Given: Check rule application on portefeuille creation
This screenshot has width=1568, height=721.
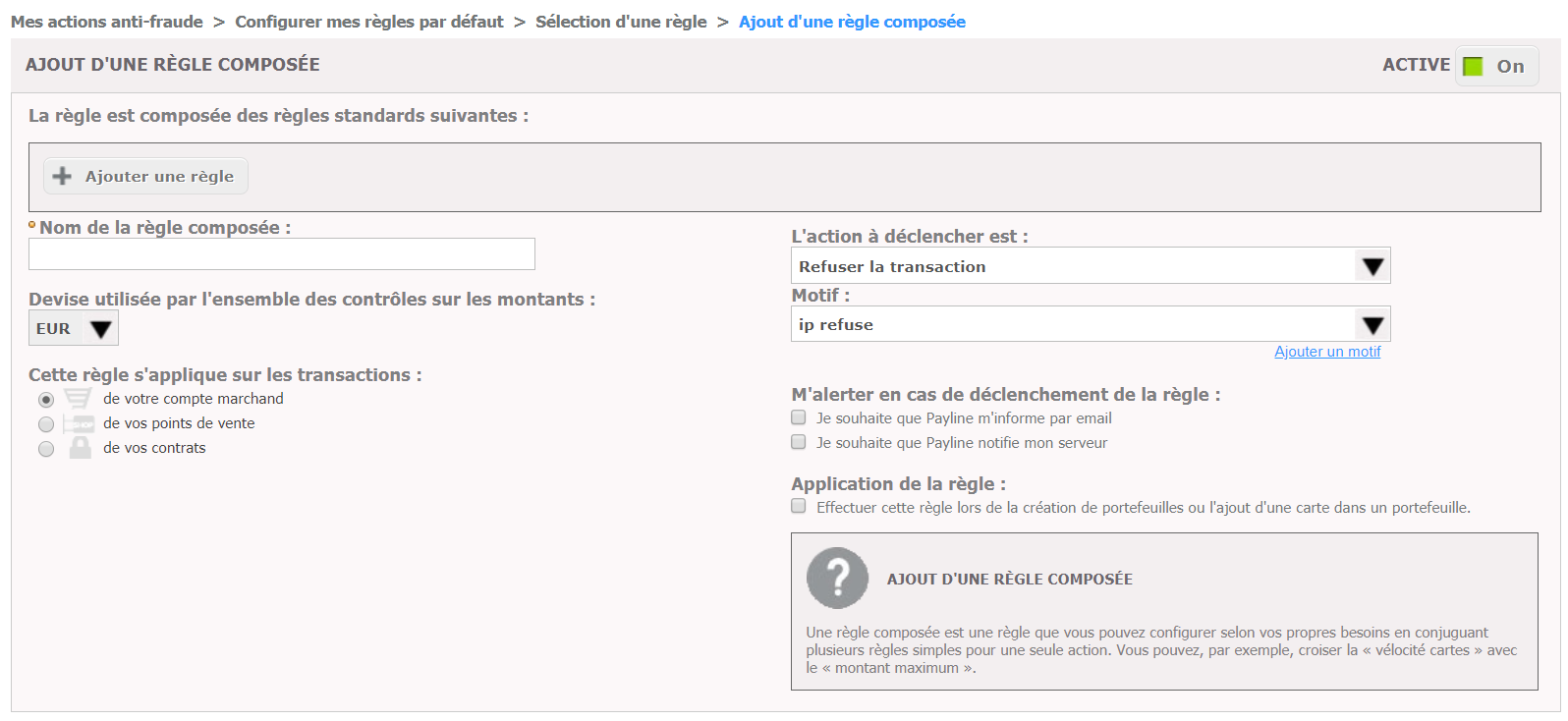Looking at the screenshot, I should click(799, 506).
